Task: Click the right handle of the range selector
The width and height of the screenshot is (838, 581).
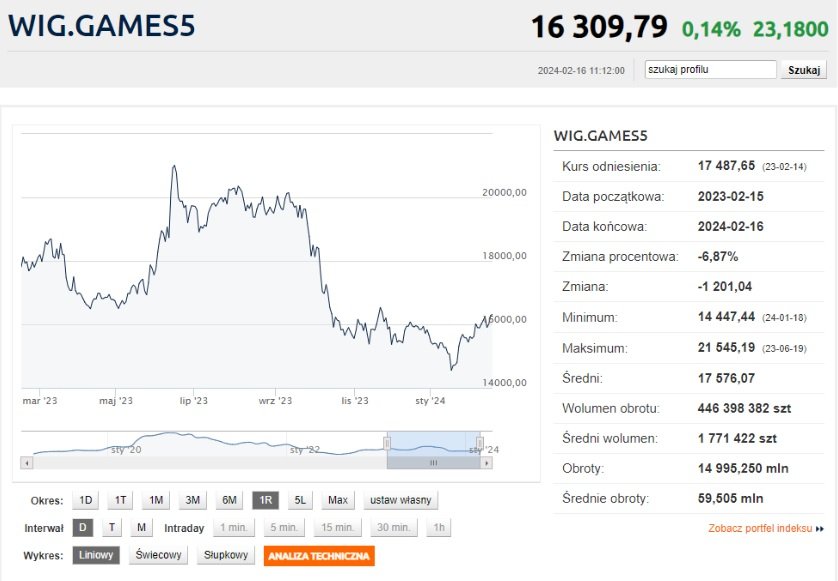Action: tap(480, 442)
